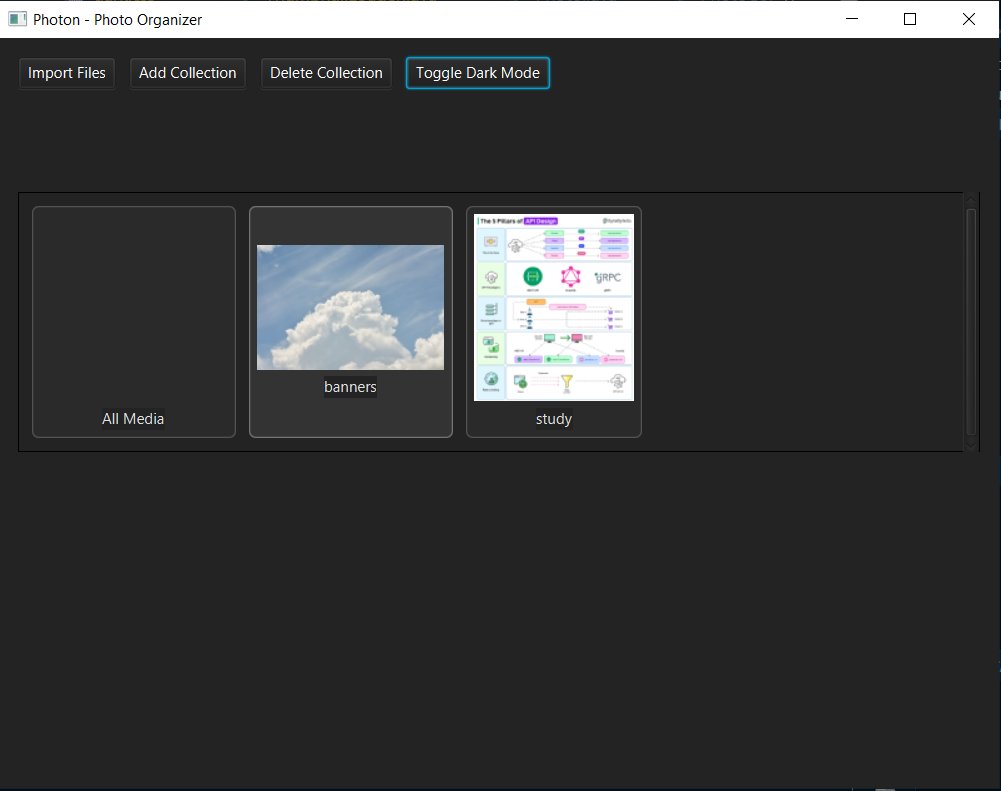
Task: Click the collection list scroll-down arrow
Action: [x=971, y=444]
